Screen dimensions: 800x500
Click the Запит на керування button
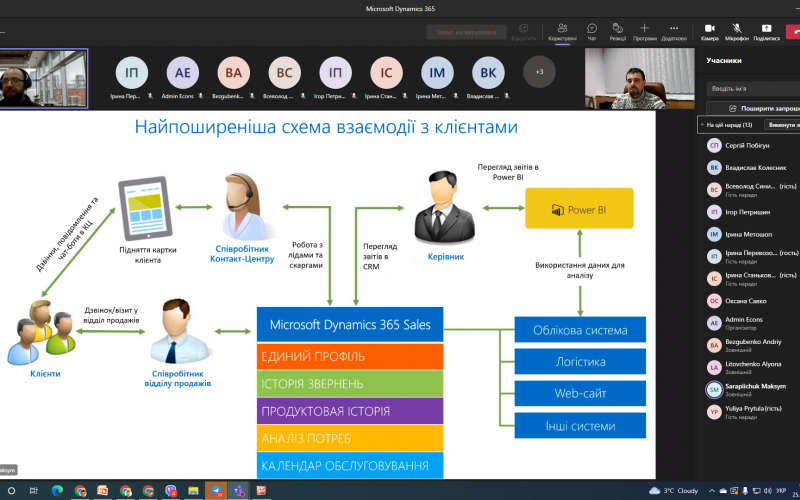466,32
